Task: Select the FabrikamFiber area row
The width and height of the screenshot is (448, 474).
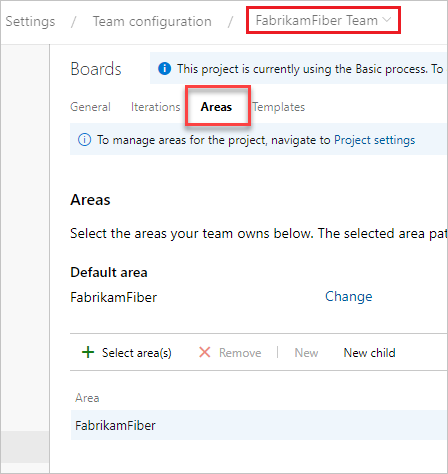Action: pos(259,425)
